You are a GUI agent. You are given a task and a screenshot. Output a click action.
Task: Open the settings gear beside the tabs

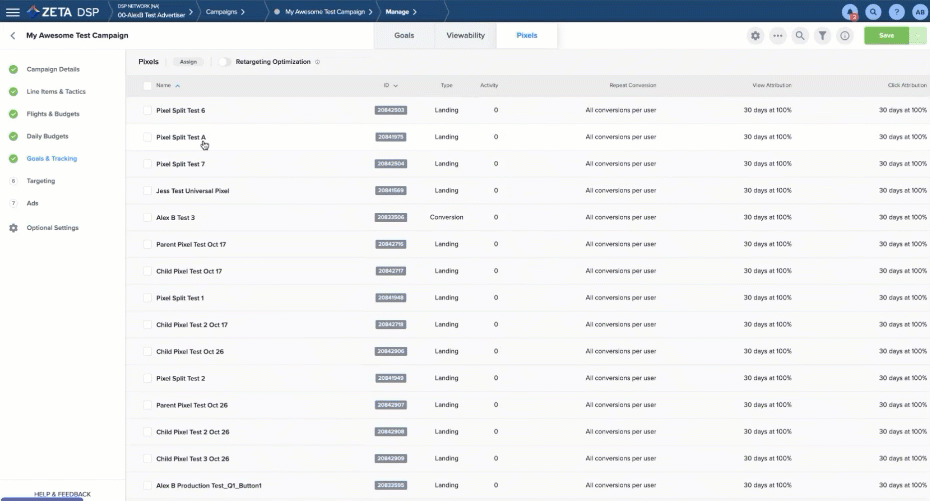[755, 36]
